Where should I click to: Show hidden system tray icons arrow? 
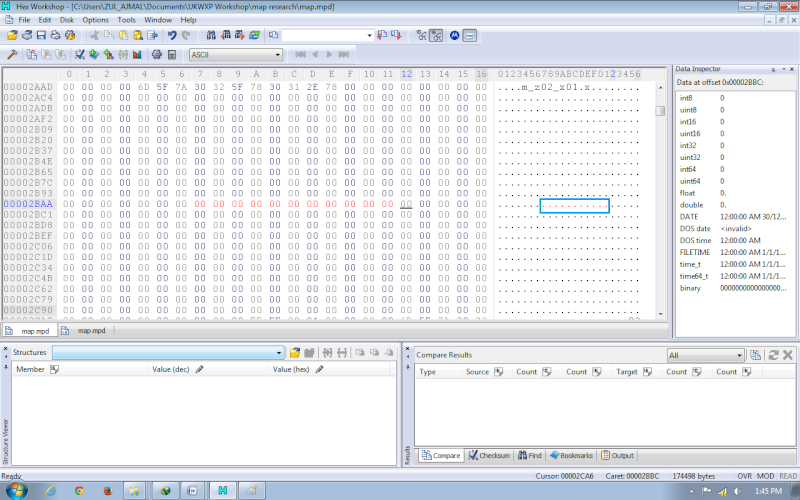click(x=691, y=491)
